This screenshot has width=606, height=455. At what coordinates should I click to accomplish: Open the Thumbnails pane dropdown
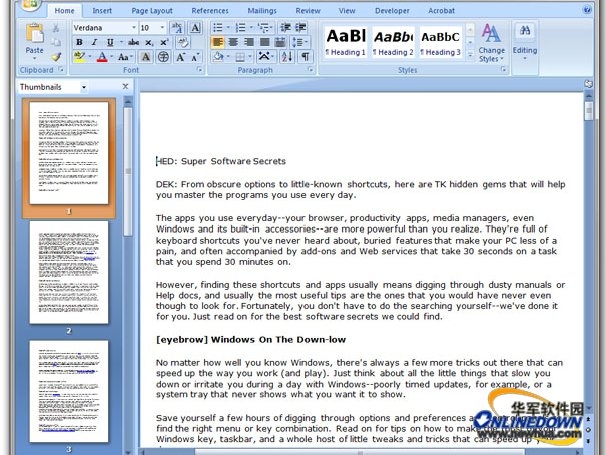83,87
